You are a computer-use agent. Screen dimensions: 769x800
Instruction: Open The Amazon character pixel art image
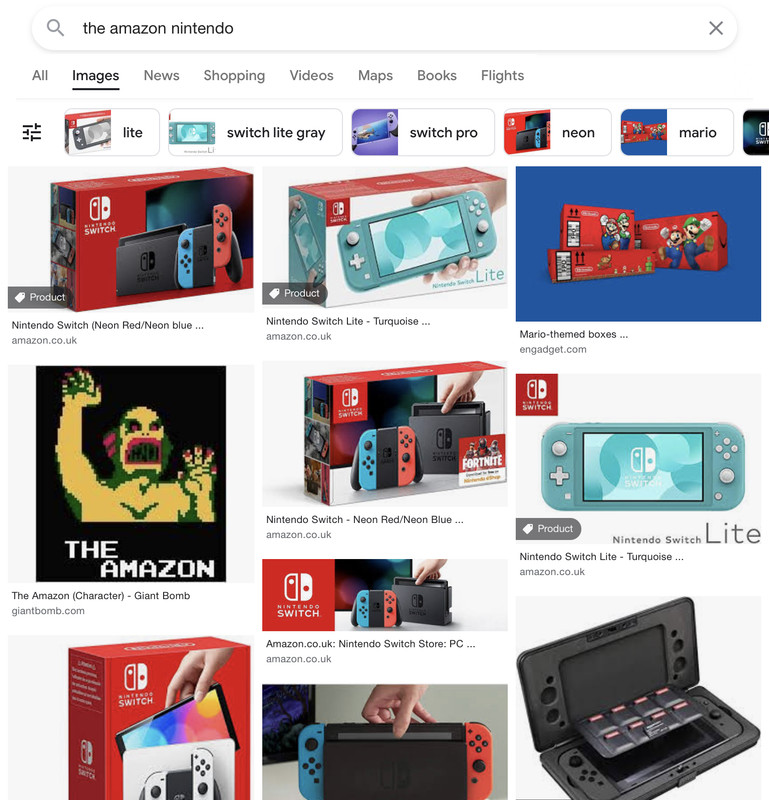131,473
